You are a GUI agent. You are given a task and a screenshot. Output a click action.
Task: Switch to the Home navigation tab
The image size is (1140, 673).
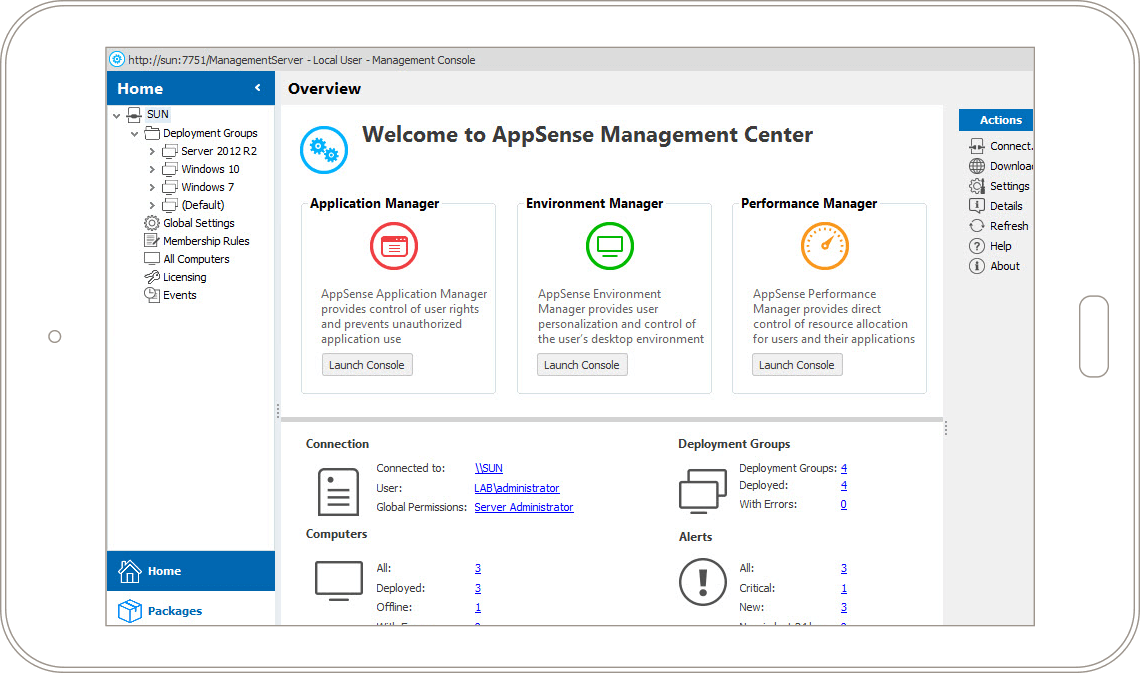190,571
